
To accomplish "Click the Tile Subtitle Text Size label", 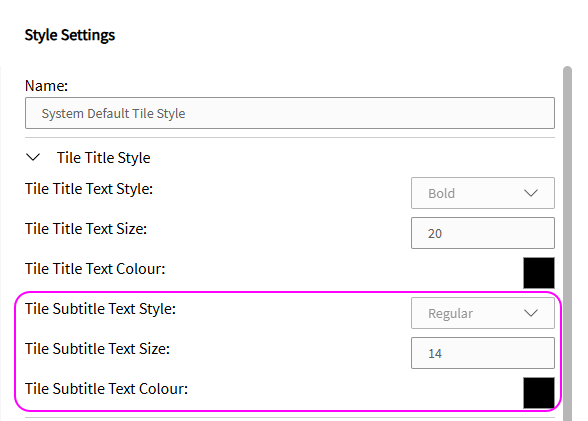I will [x=98, y=349].
